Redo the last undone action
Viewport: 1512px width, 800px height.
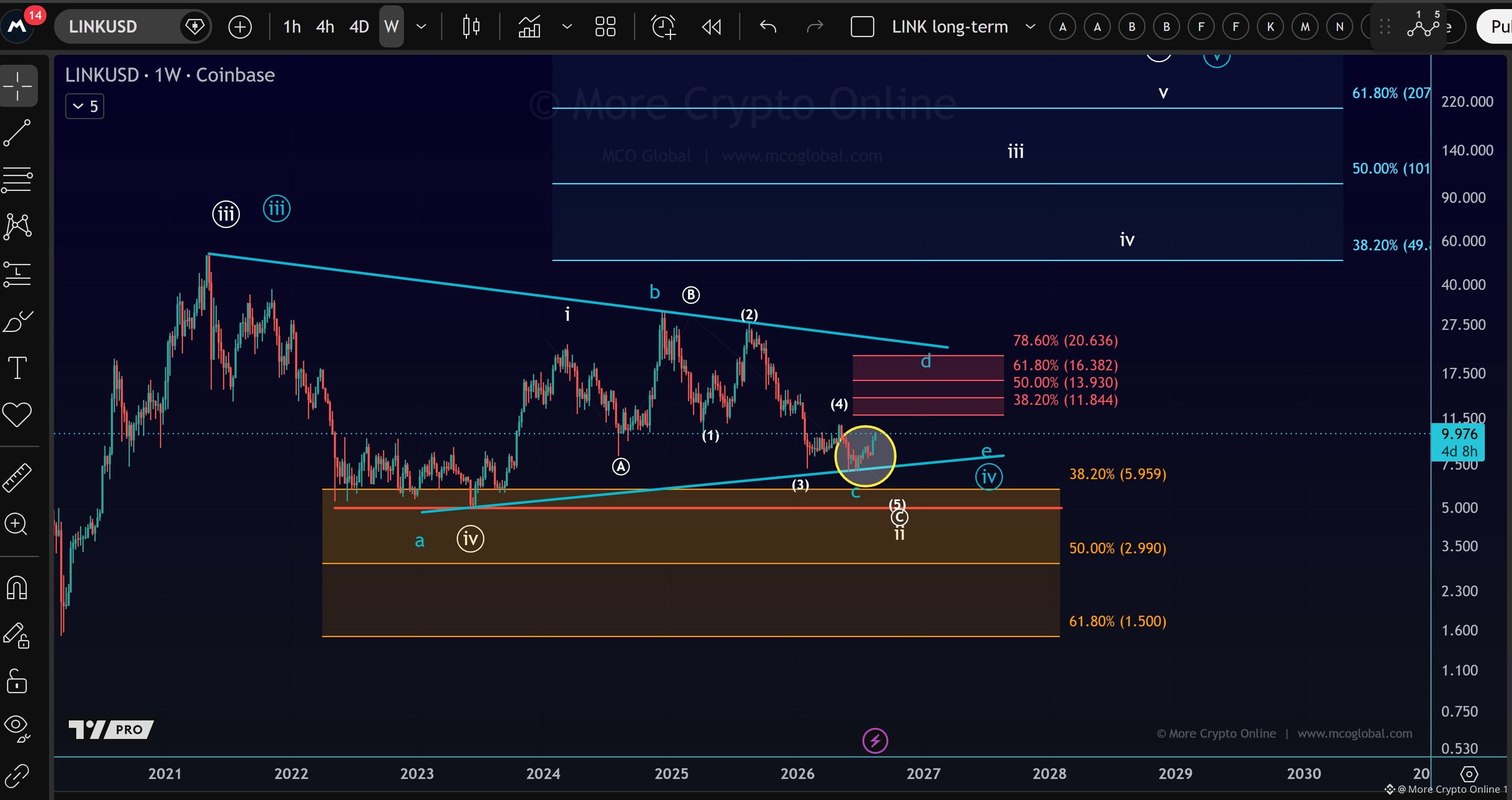pos(815,27)
